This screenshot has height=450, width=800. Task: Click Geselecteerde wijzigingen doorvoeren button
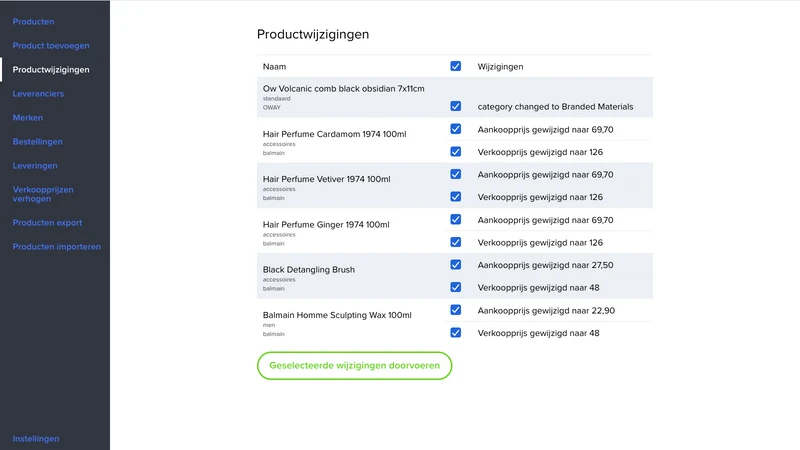tap(355, 365)
